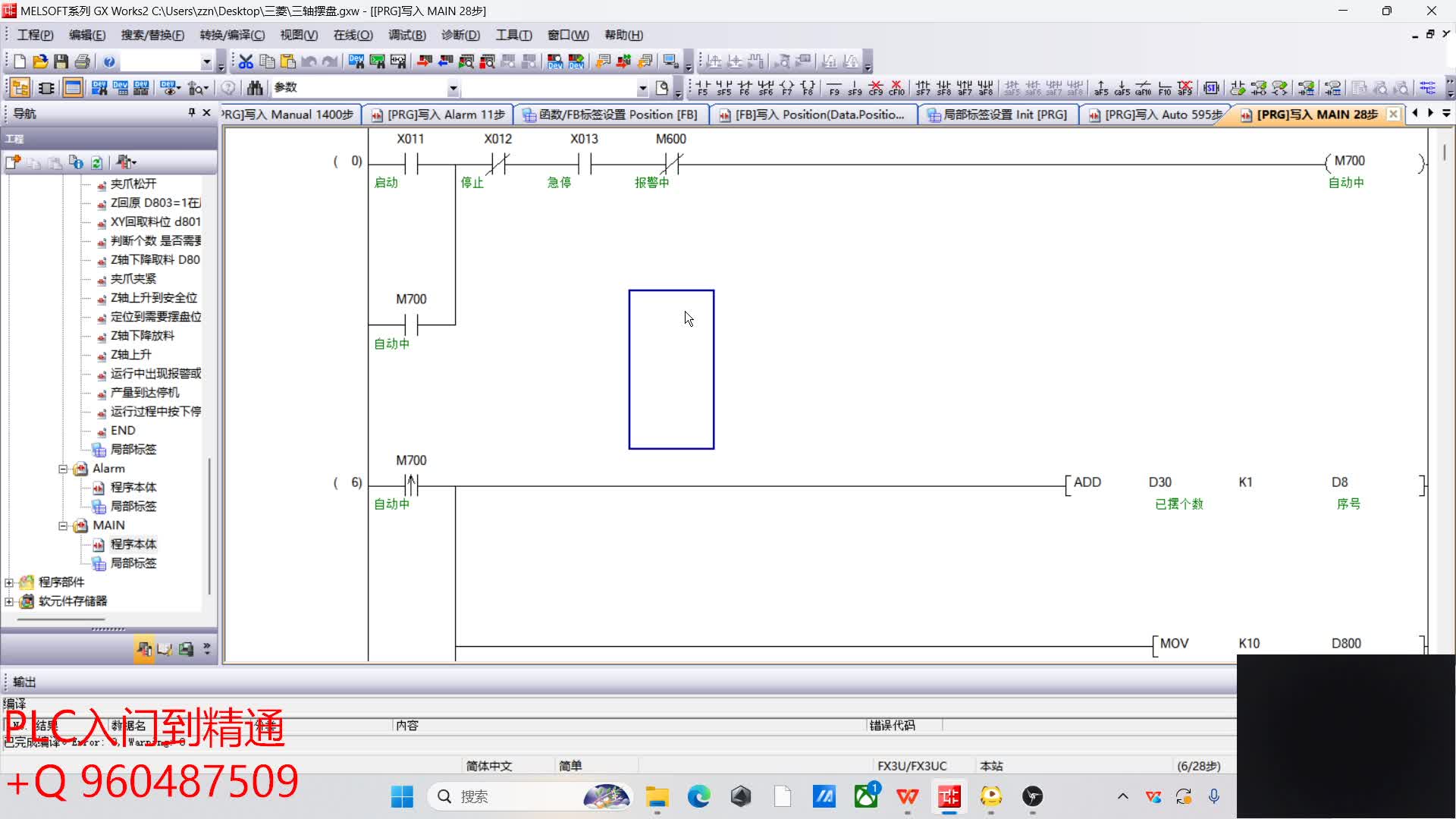This screenshot has height=819, width=1456.
Task: Toggle the navigation panel pin
Action: click(191, 112)
